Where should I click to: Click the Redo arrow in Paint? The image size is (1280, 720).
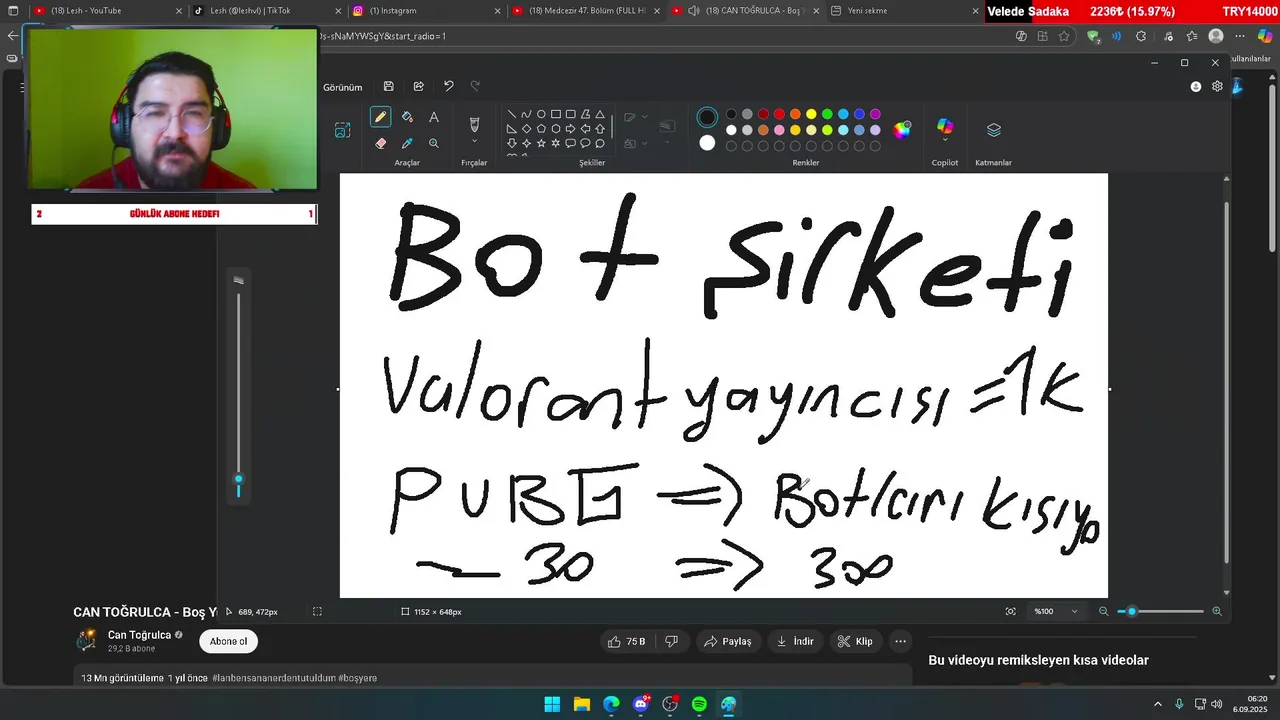pyautogui.click(x=475, y=86)
